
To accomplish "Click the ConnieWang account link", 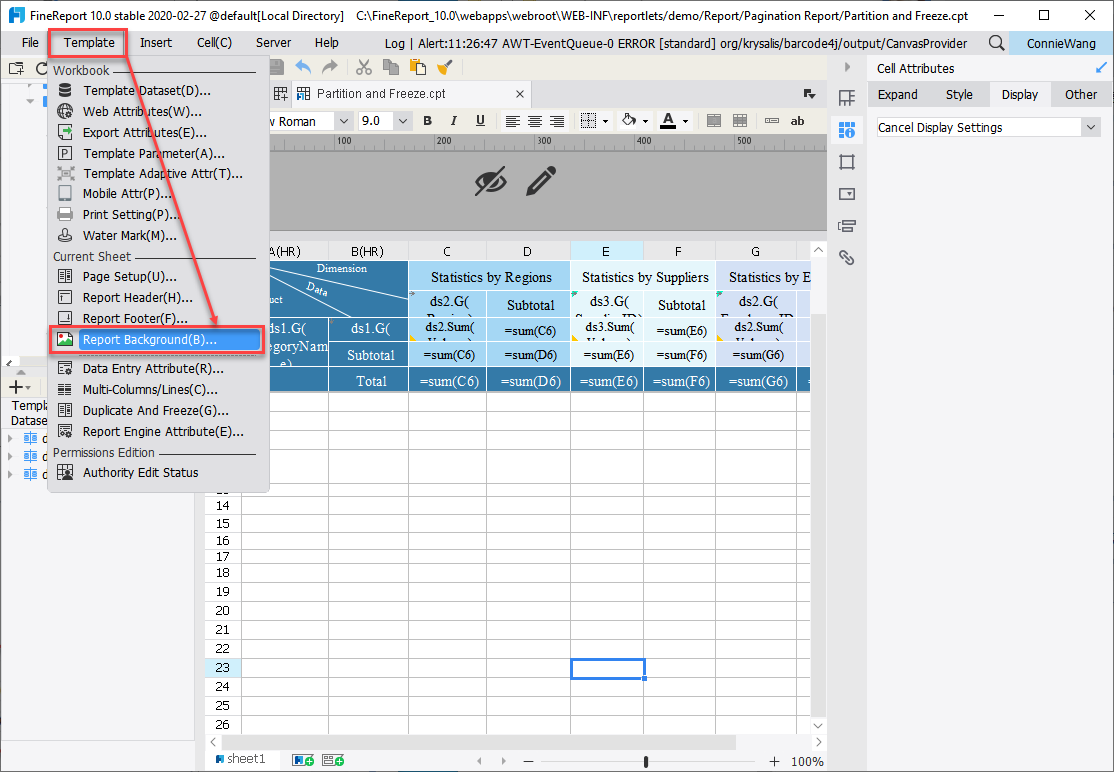I will click(x=1062, y=43).
